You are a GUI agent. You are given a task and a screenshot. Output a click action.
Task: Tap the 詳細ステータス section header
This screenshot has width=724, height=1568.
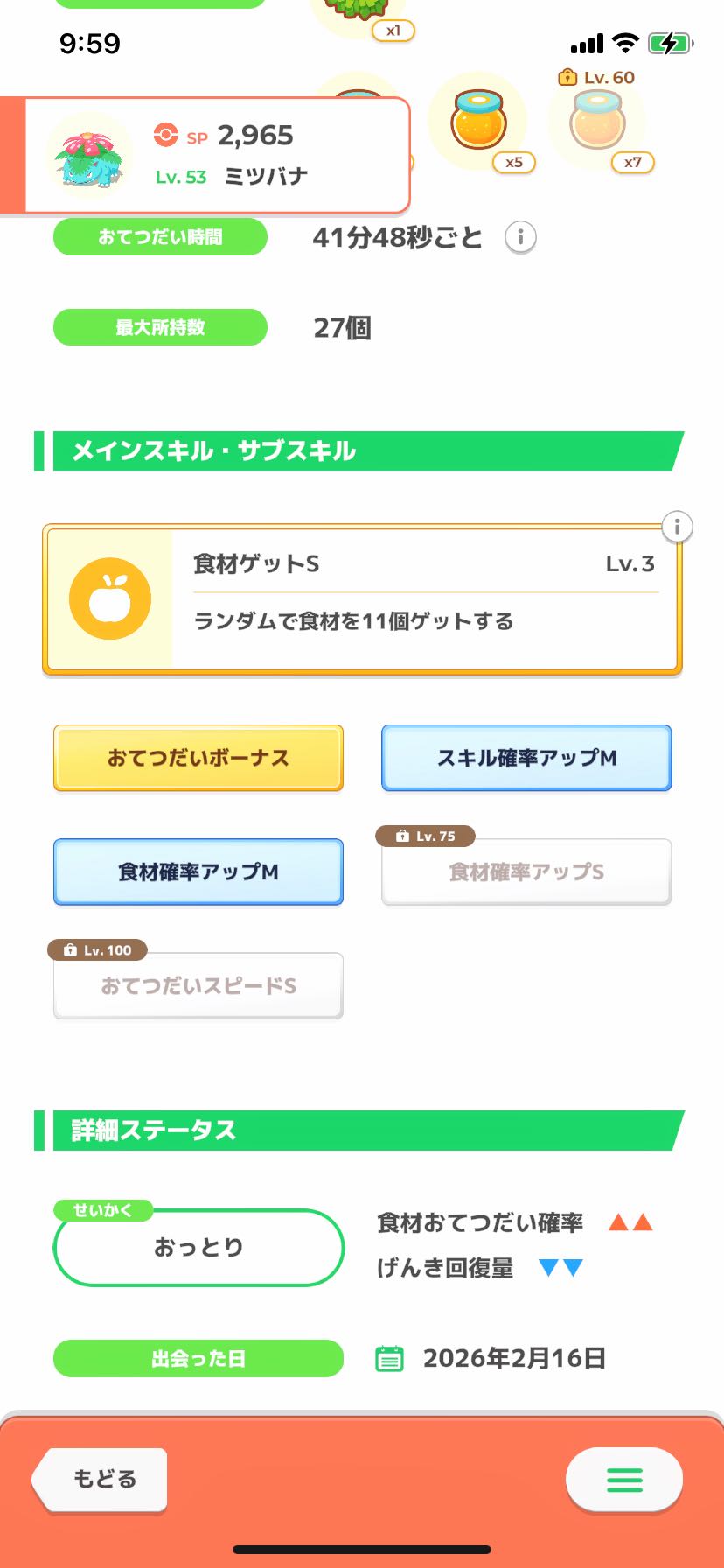click(359, 1130)
